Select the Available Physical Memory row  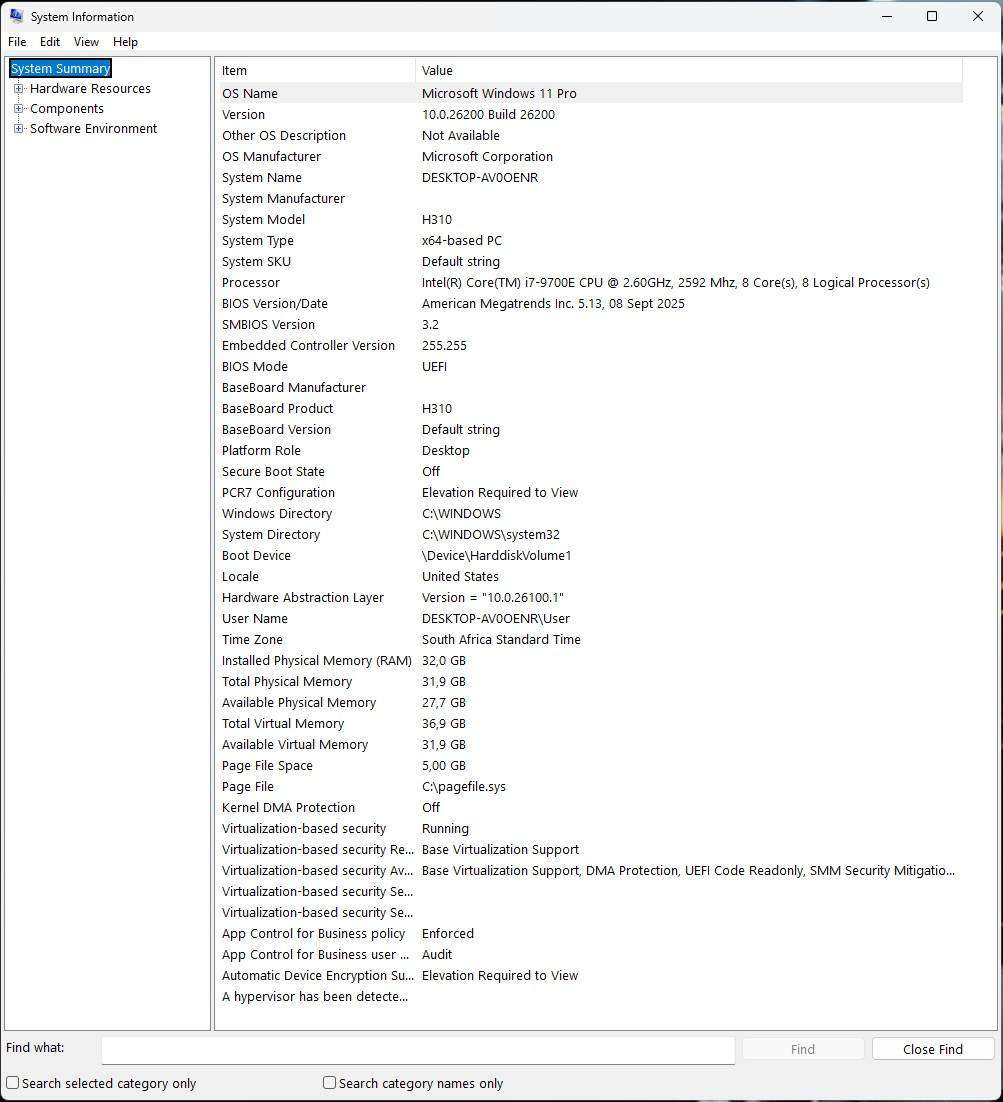590,703
